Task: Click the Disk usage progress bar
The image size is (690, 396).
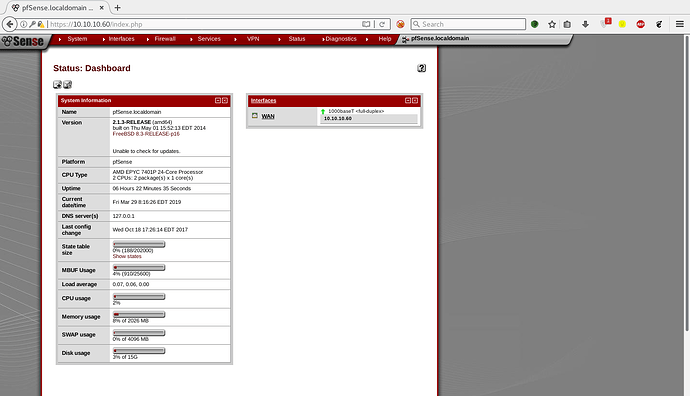Action: [139, 351]
